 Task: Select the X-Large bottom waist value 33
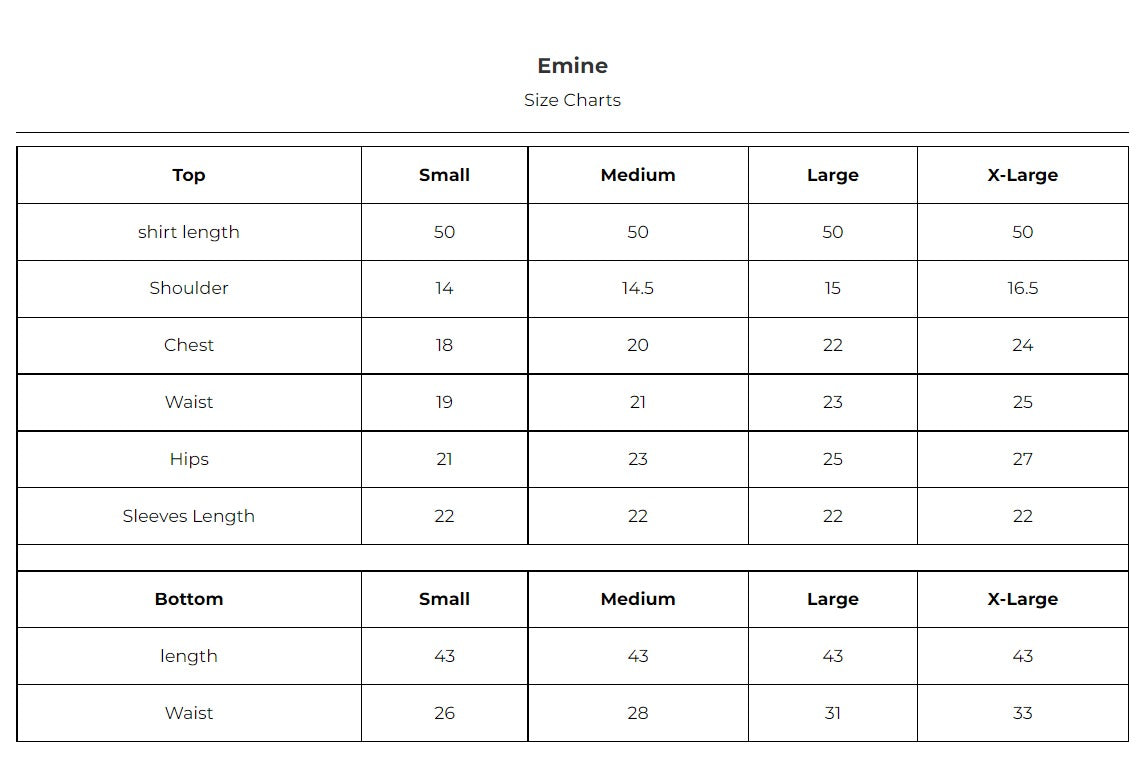tap(1022, 713)
